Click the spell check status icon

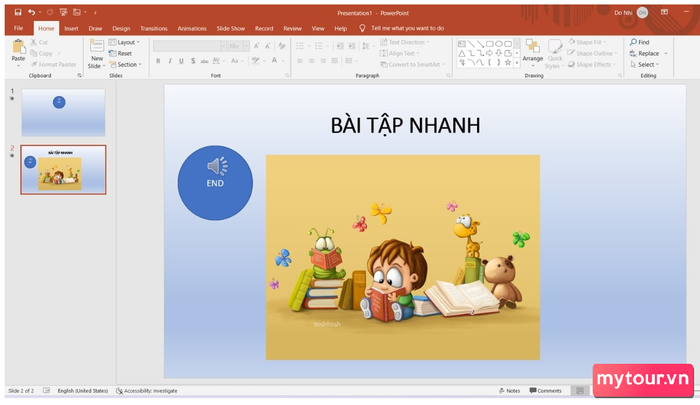(x=46, y=391)
